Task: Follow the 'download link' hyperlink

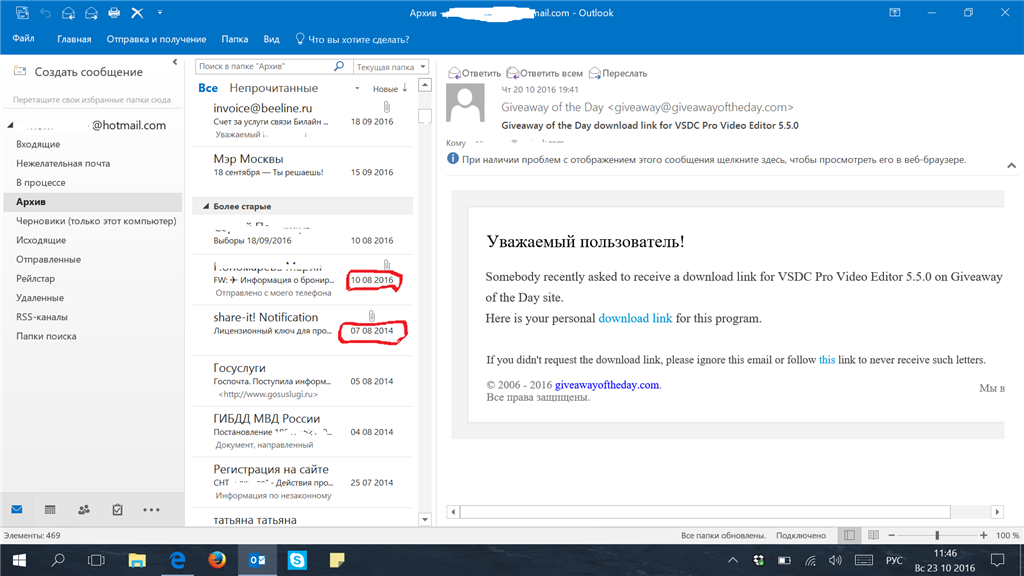Action: tap(635, 318)
